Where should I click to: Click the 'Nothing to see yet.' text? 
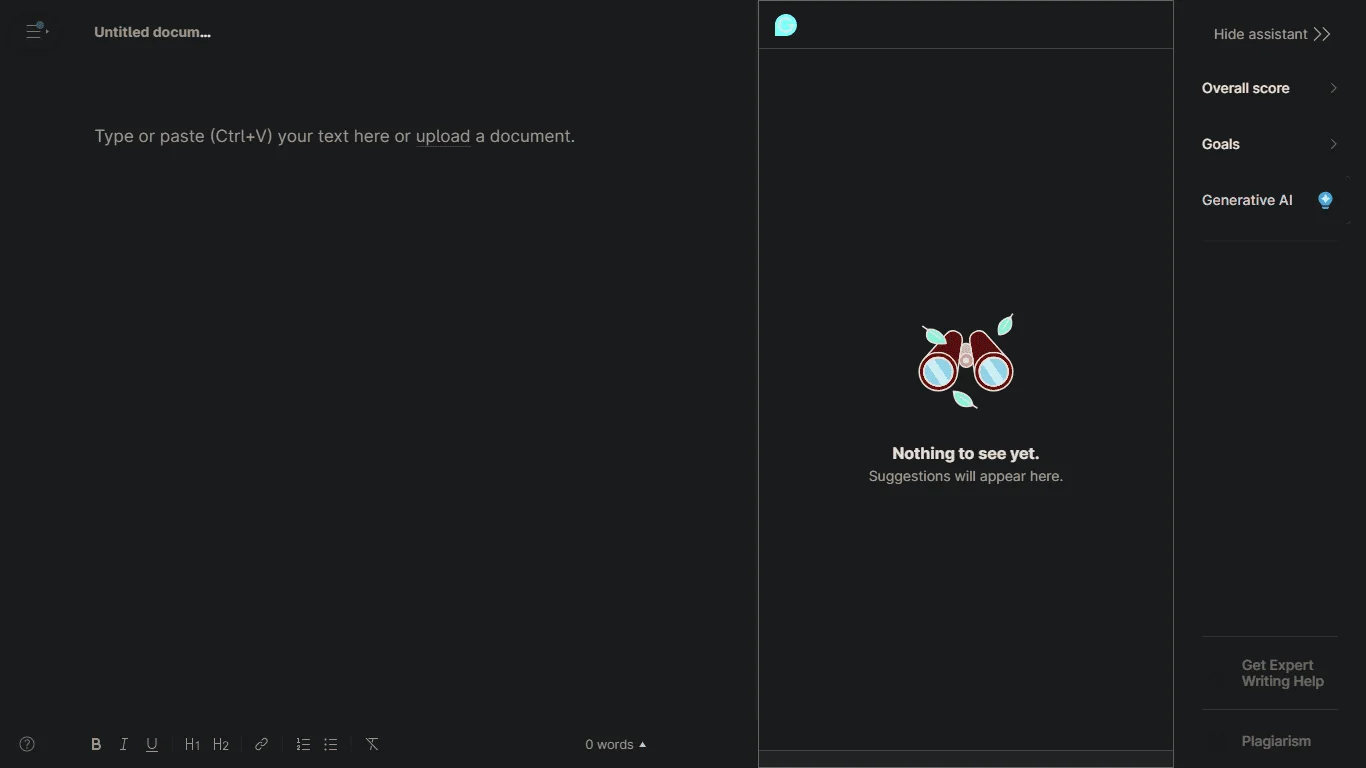pos(966,453)
